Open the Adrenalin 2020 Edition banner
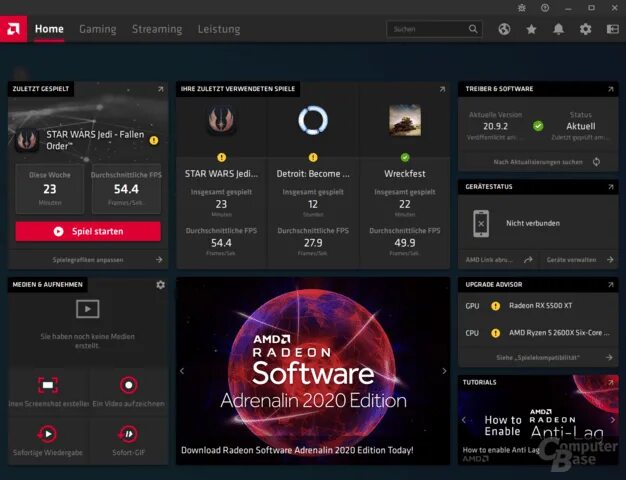 click(x=313, y=371)
